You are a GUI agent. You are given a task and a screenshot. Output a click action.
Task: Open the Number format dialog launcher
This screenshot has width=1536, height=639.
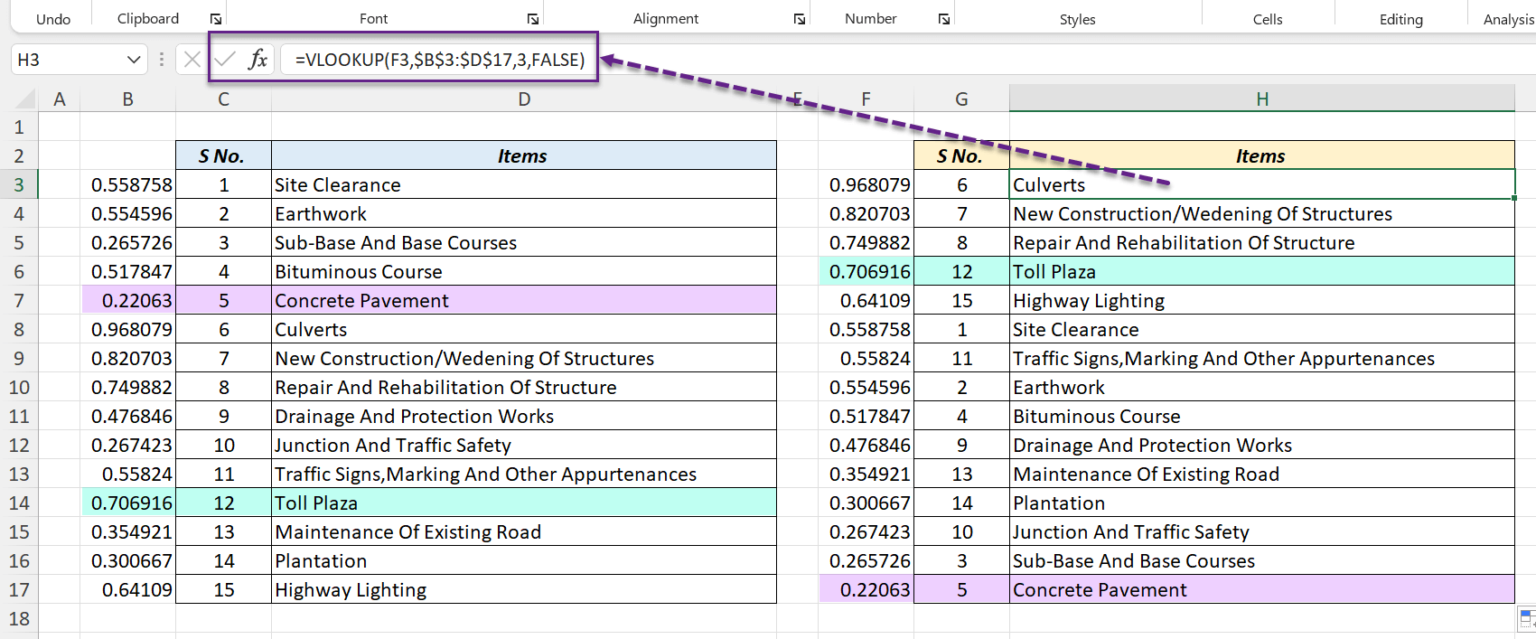(x=942, y=18)
